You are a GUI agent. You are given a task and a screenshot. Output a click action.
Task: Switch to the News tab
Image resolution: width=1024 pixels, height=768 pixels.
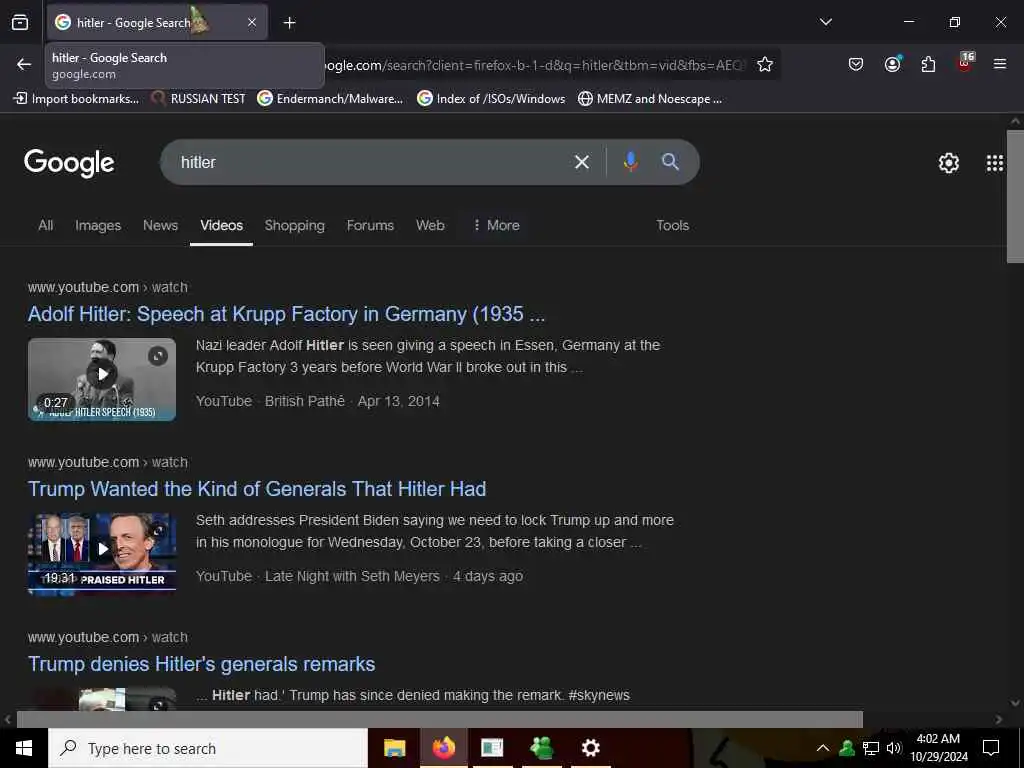click(x=160, y=225)
